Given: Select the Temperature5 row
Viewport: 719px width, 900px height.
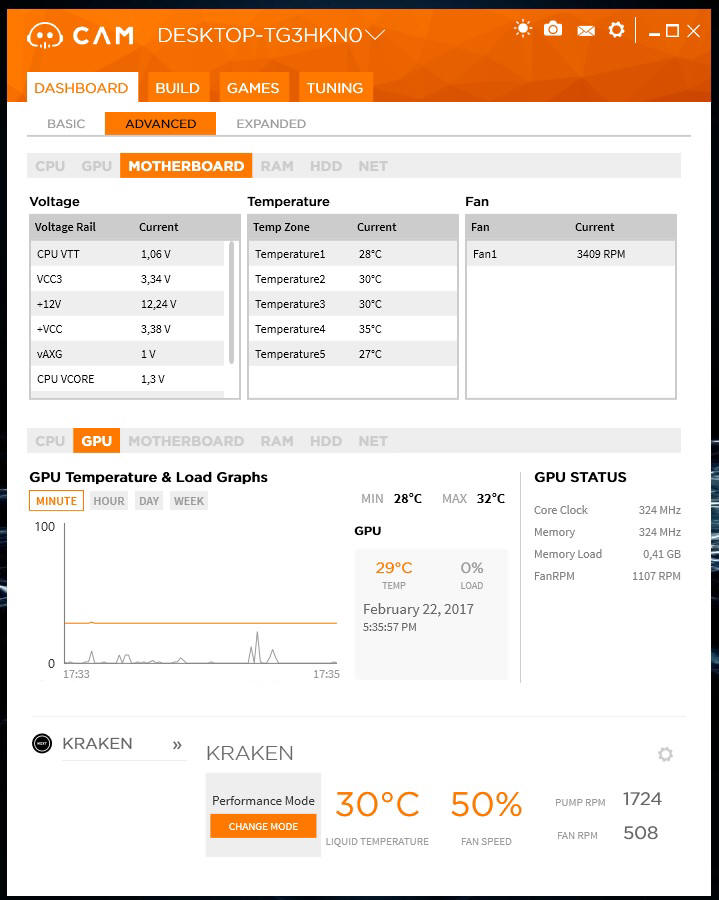Looking at the screenshot, I should (353, 354).
